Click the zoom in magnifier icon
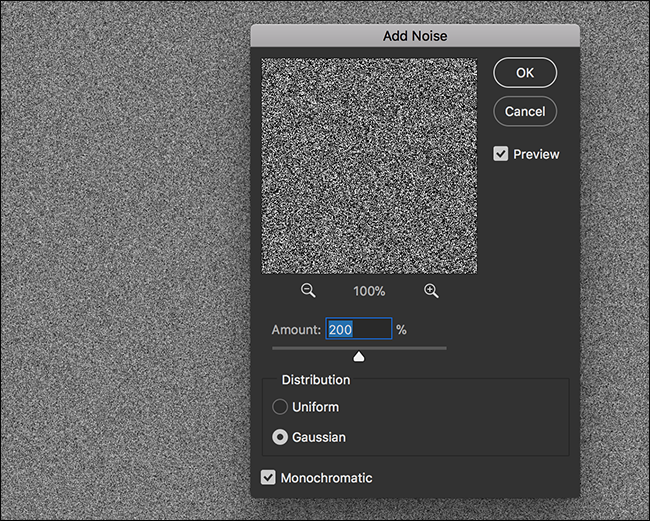This screenshot has width=650, height=521. click(x=431, y=291)
